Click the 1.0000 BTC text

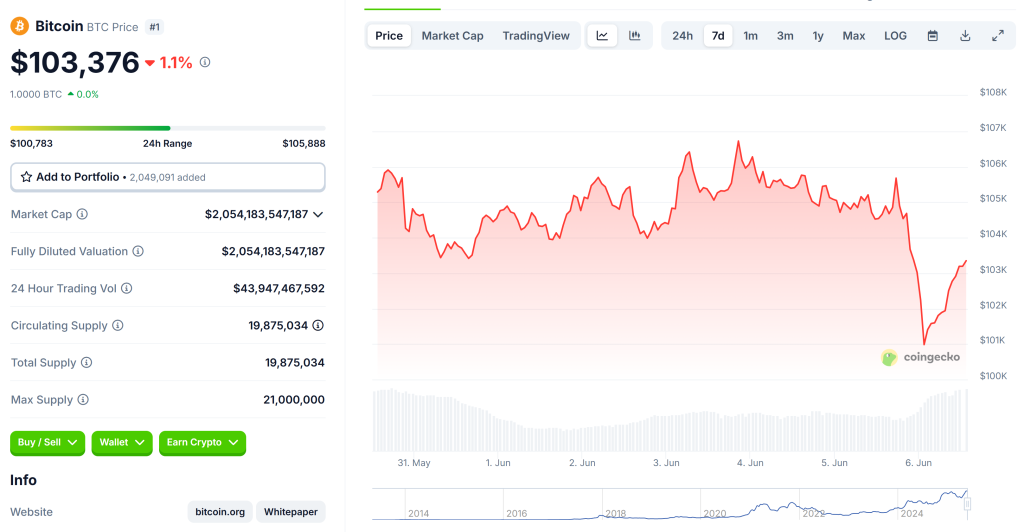(x=36, y=95)
